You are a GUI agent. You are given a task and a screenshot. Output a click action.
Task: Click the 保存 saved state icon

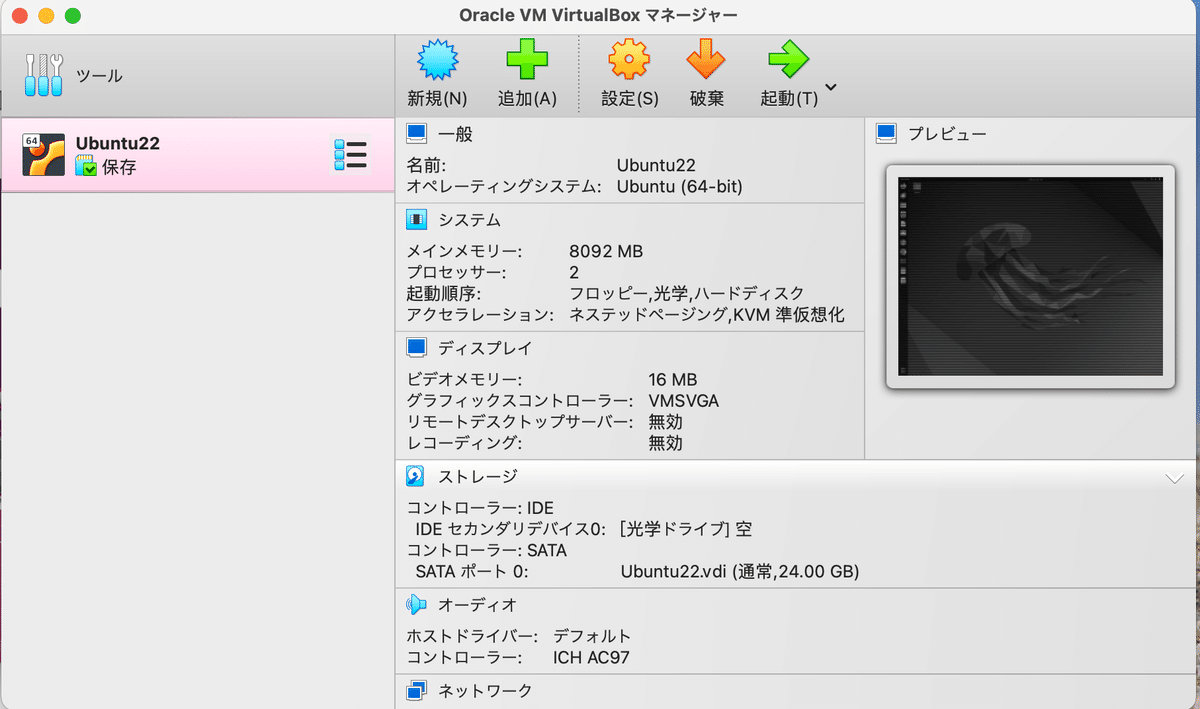point(86,167)
